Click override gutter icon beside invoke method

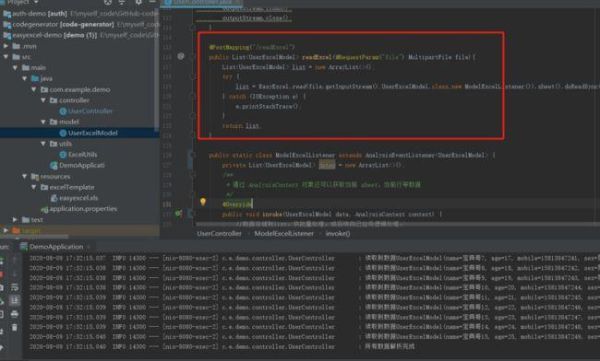click(179, 213)
